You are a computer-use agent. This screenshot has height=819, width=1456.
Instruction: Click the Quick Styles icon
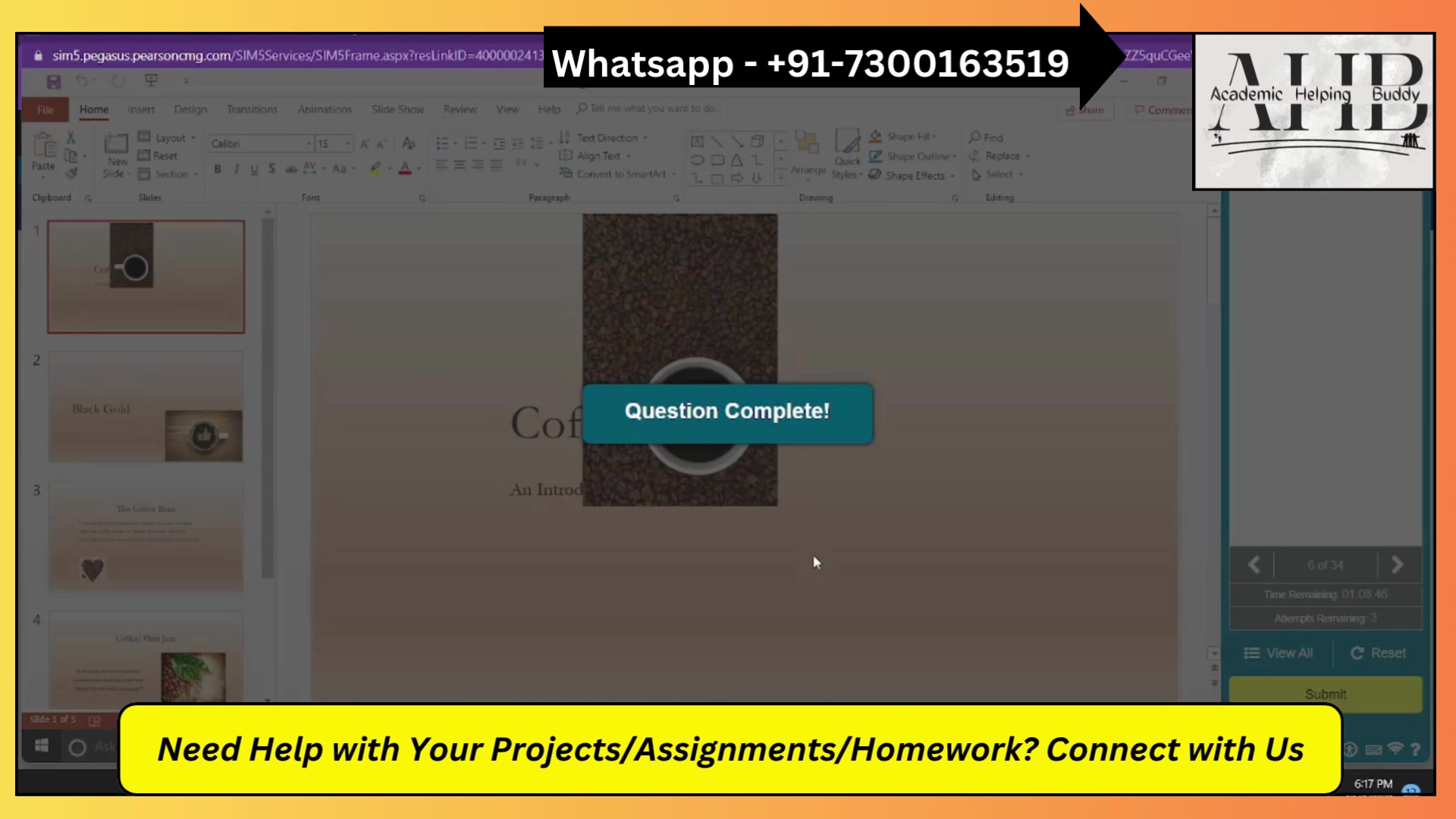point(847,142)
